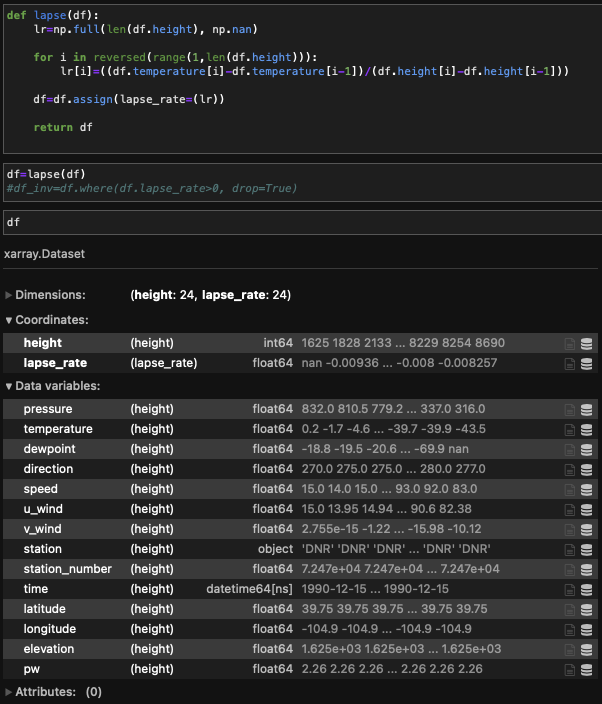Show attributes icon for height coordinate
This screenshot has height=704, width=602.
pos(570,344)
